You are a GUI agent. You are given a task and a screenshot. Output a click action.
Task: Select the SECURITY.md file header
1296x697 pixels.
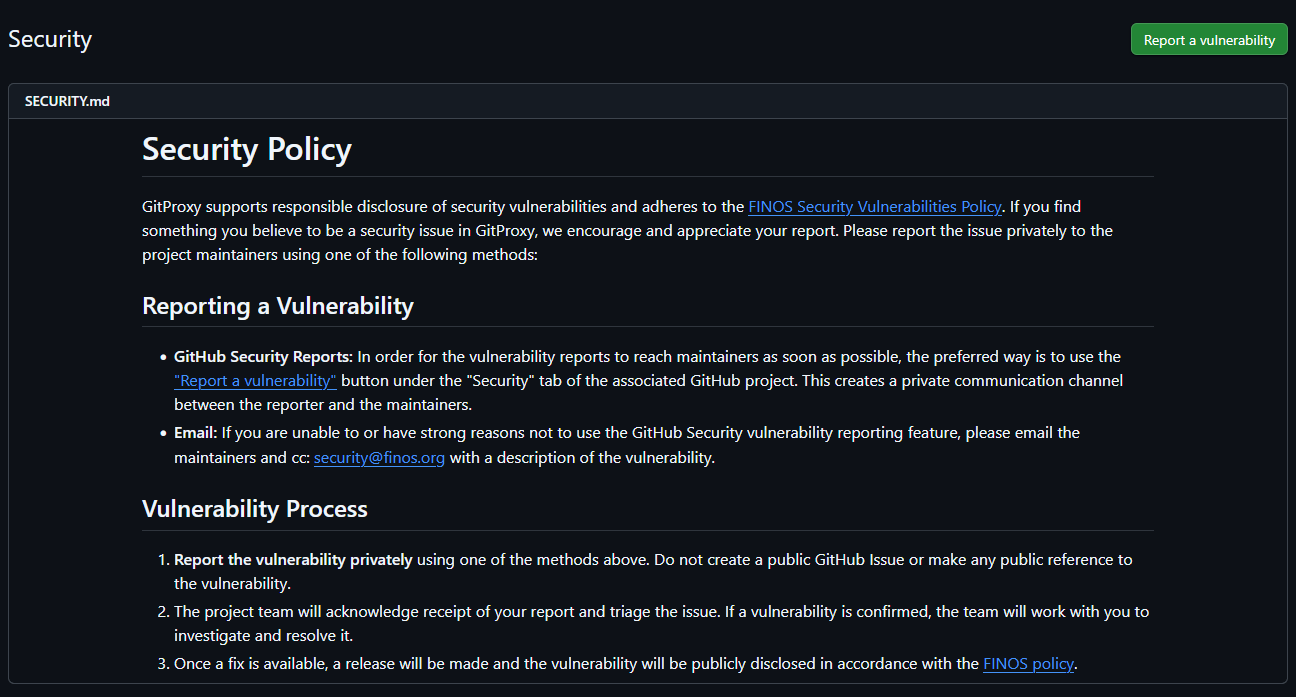(67, 101)
